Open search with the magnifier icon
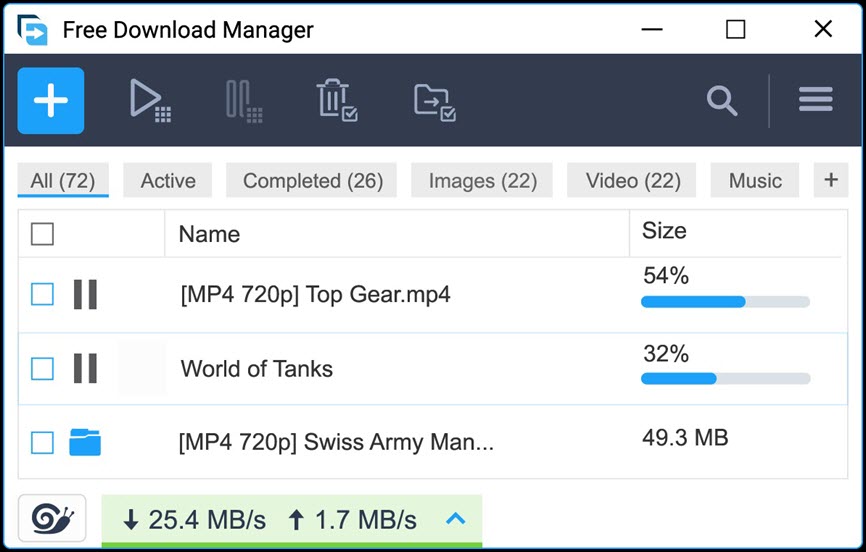Image resolution: width=866 pixels, height=552 pixels. coord(721,101)
